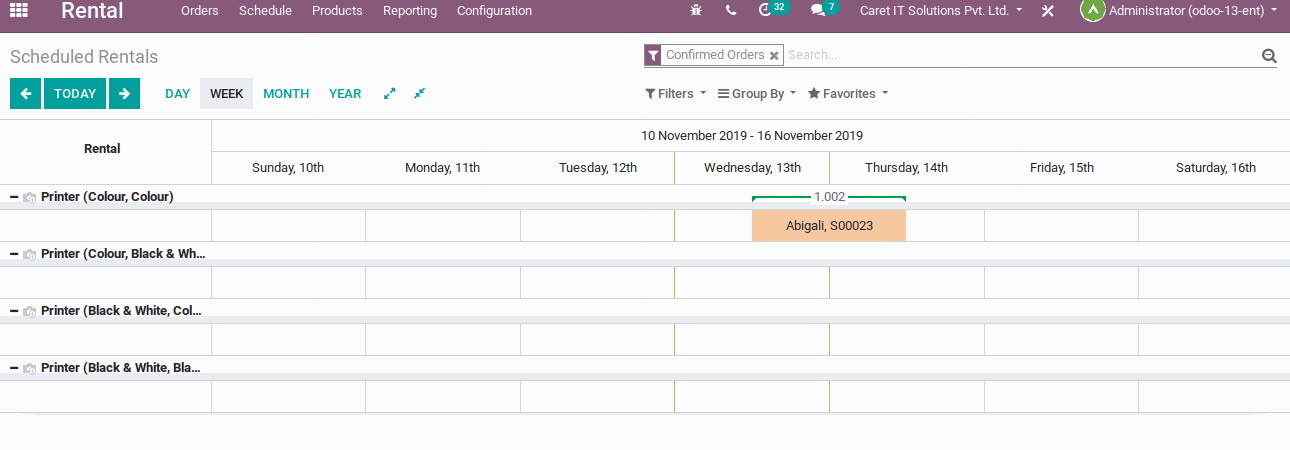Open the messages chat icon
Screen dimensions: 1290x450
tap(818, 11)
